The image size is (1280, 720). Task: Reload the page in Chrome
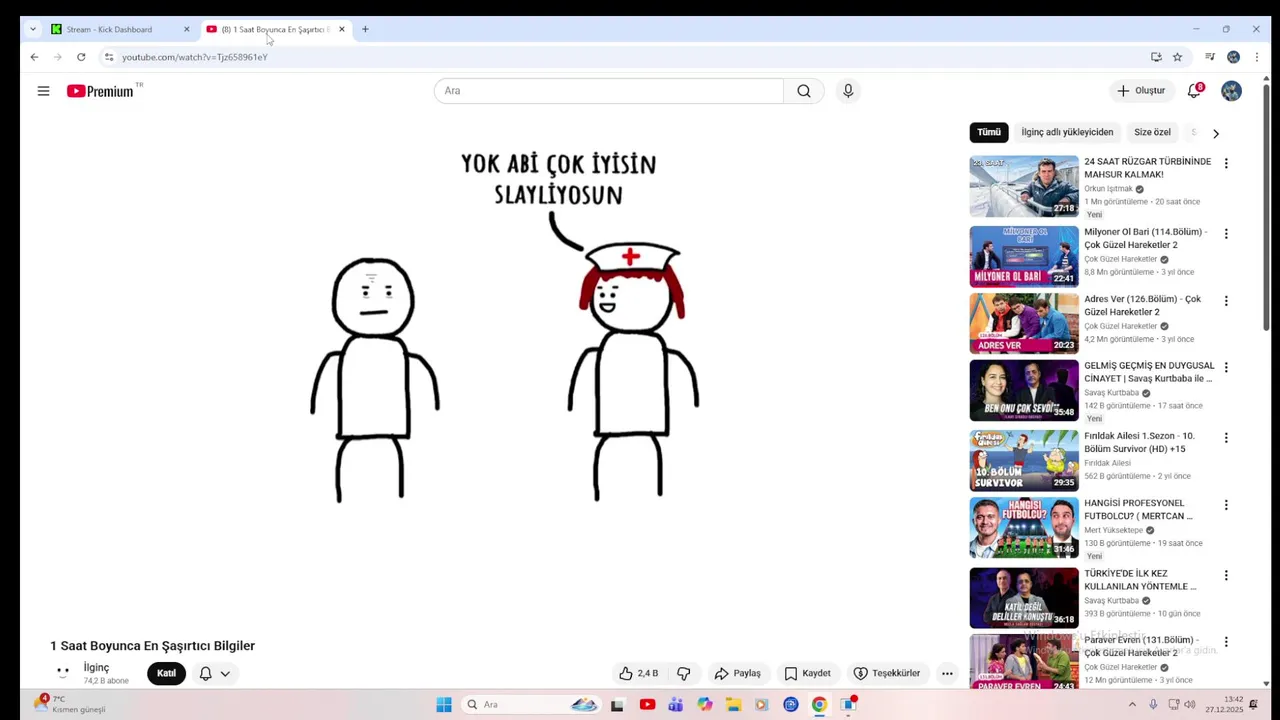[81, 57]
